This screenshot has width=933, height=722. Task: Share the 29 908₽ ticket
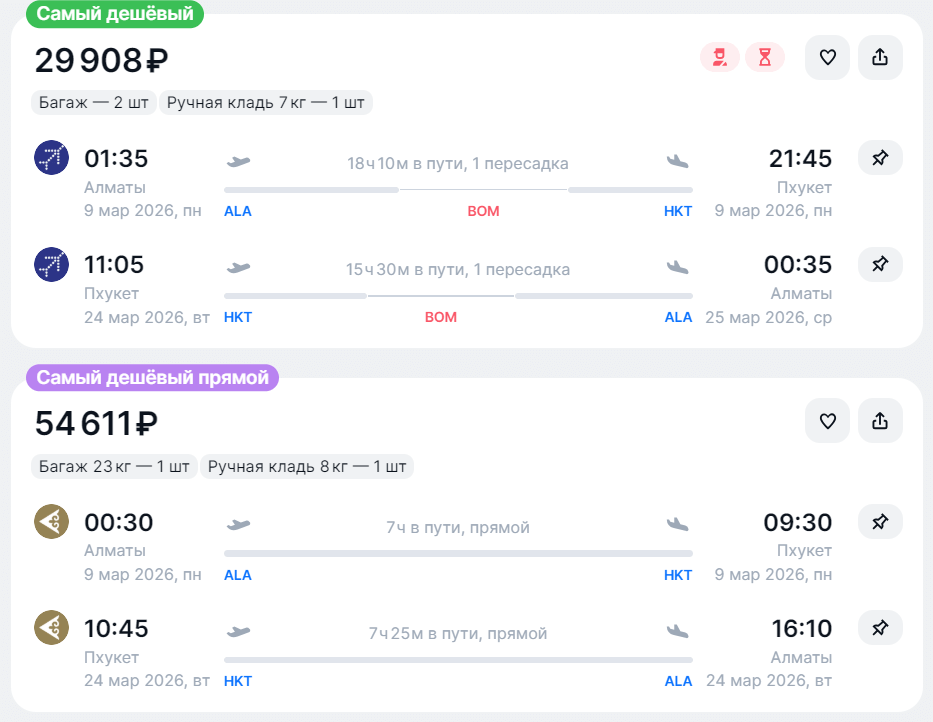(x=880, y=58)
